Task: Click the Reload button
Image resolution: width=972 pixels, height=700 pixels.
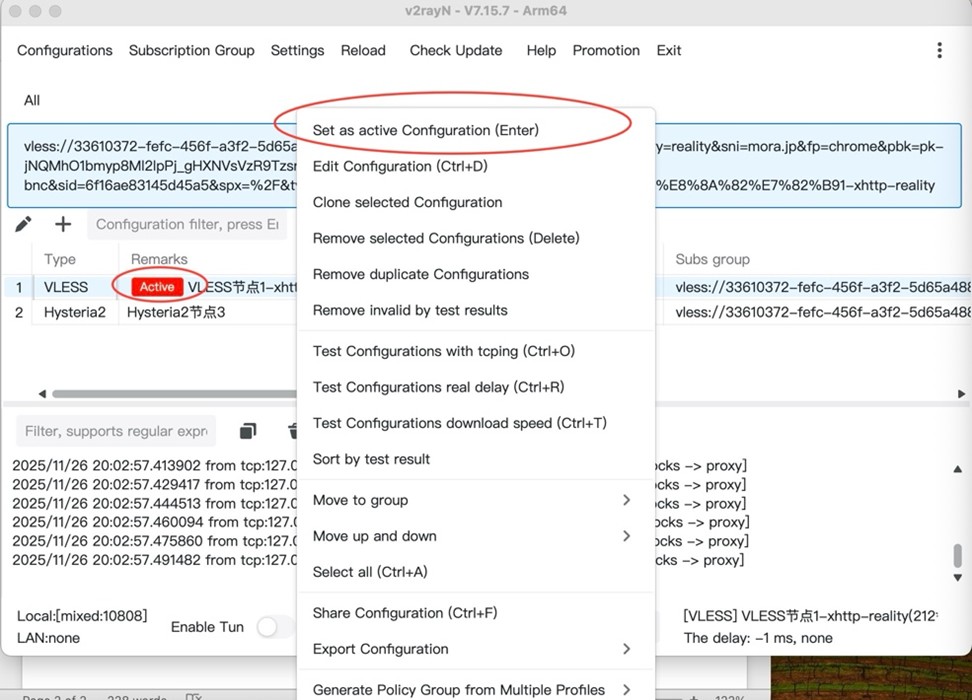Action: tap(363, 50)
